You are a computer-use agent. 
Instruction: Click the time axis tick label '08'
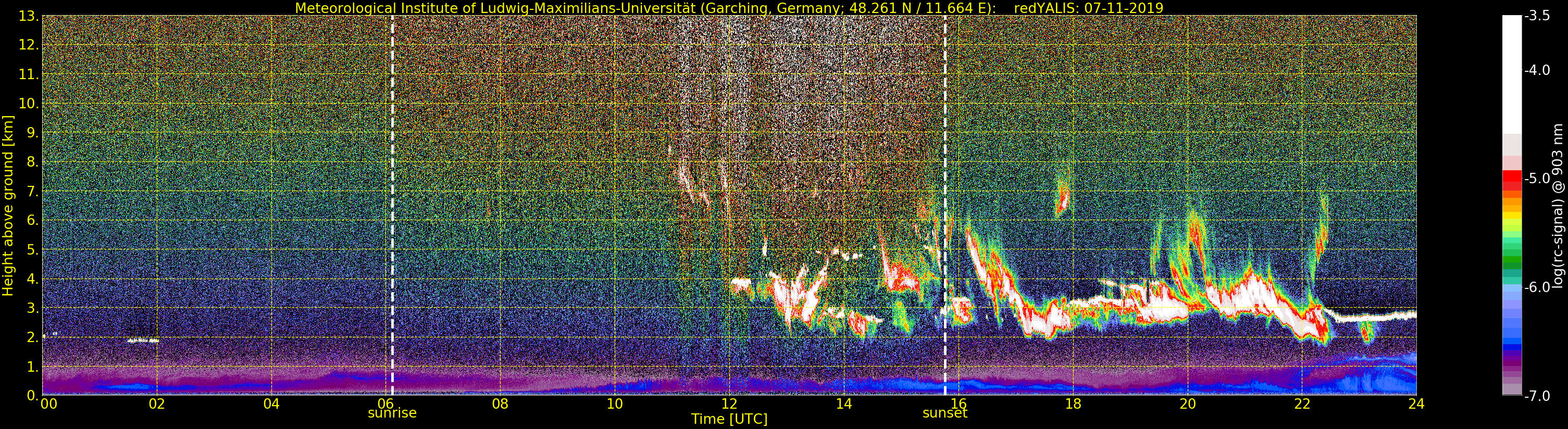pyautogui.click(x=500, y=404)
